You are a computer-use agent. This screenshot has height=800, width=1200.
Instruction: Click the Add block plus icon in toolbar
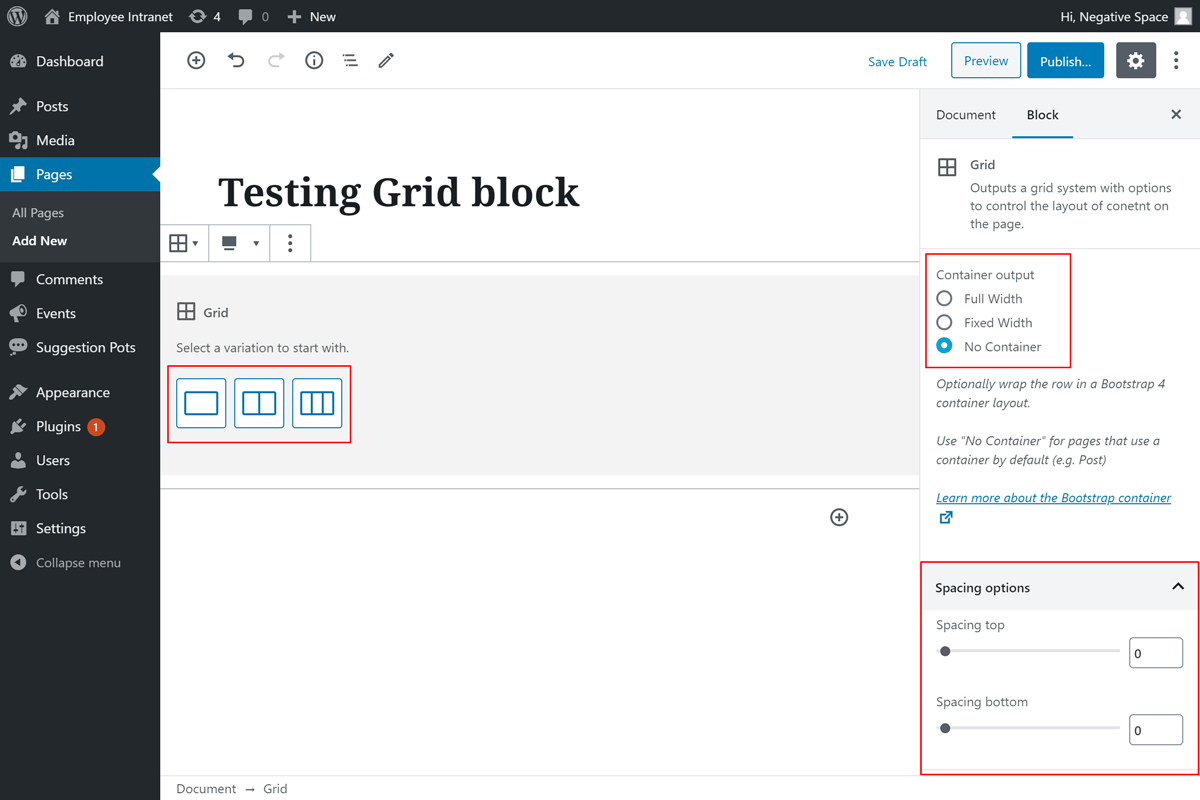196,61
